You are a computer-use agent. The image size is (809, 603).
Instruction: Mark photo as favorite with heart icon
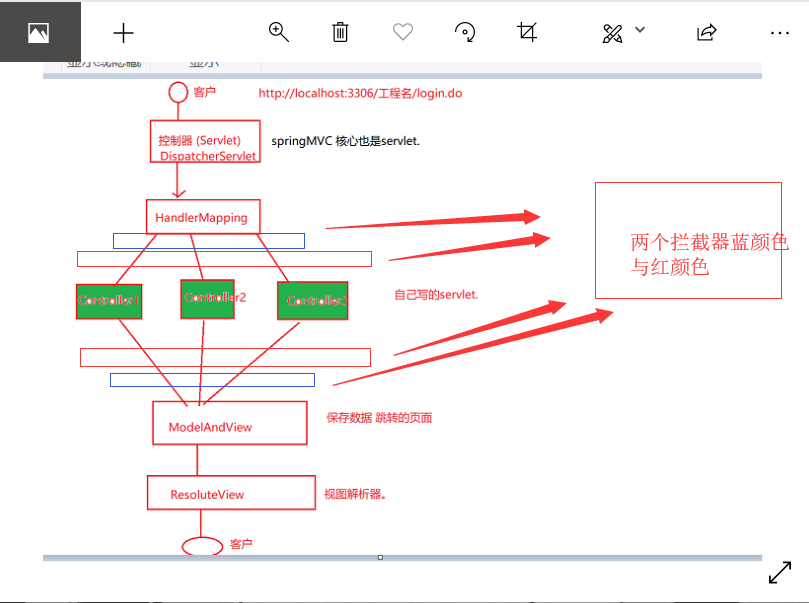click(x=402, y=32)
